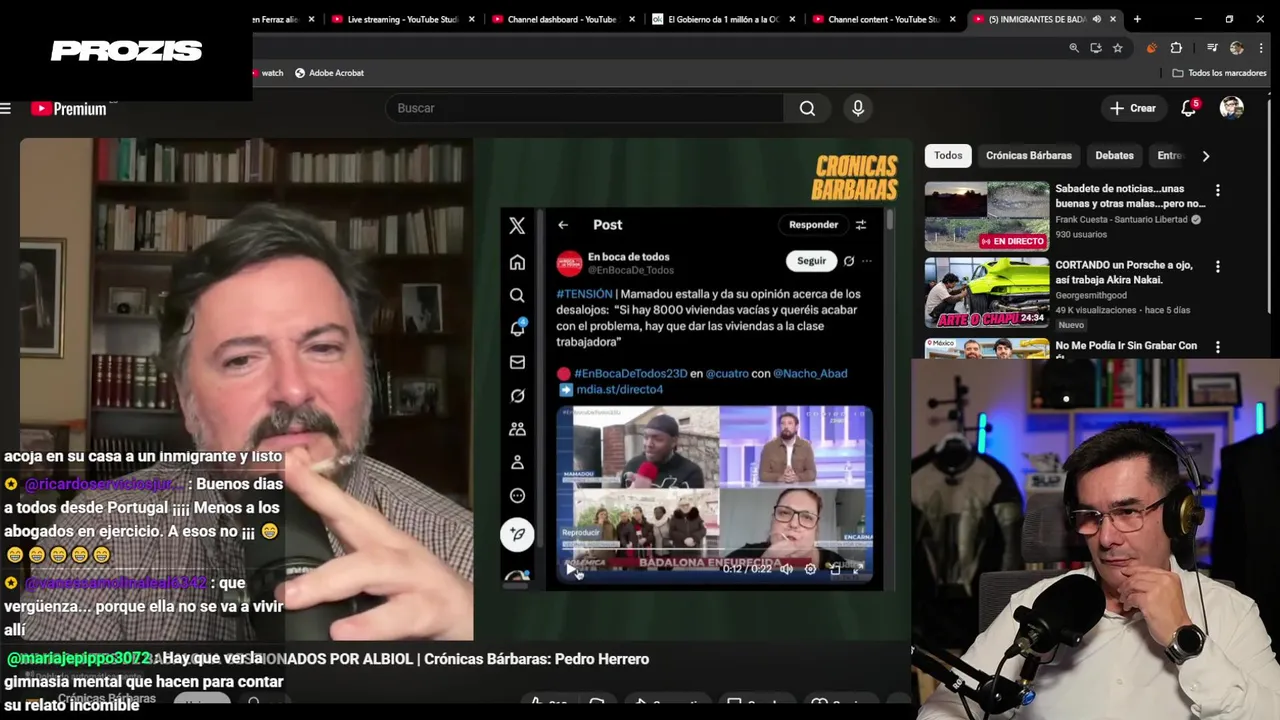
Task: Open the Adobe Acrobat bookmark
Action: click(328, 73)
